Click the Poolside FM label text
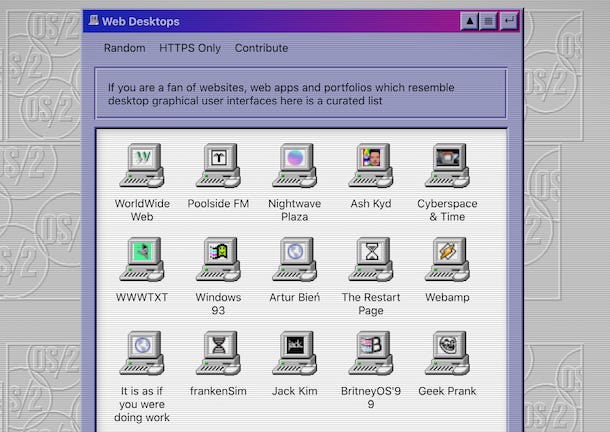The height and width of the screenshot is (432, 610). (218, 204)
